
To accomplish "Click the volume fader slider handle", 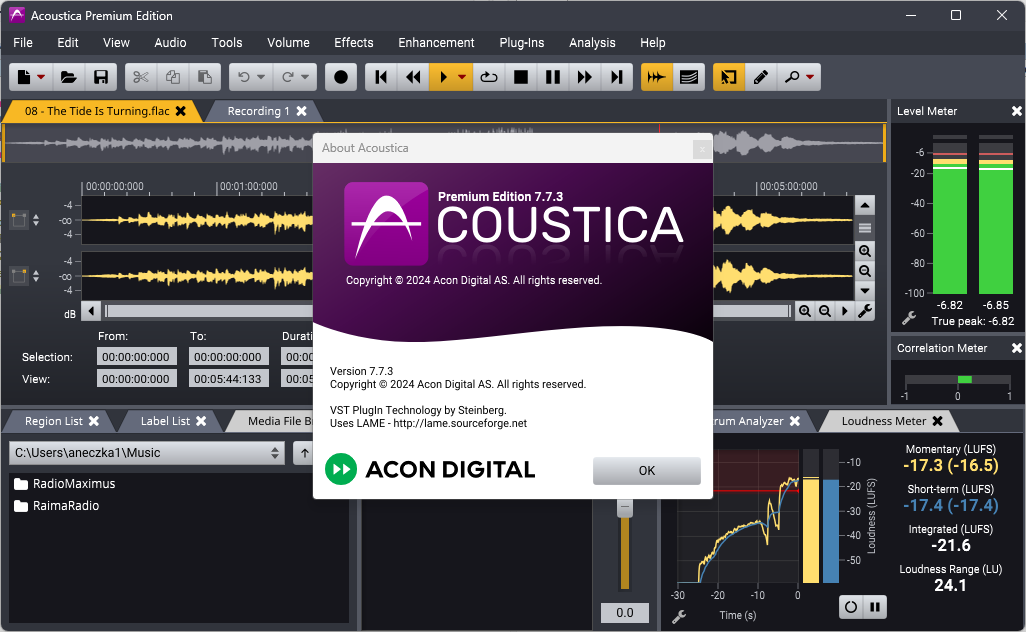I will coord(625,507).
